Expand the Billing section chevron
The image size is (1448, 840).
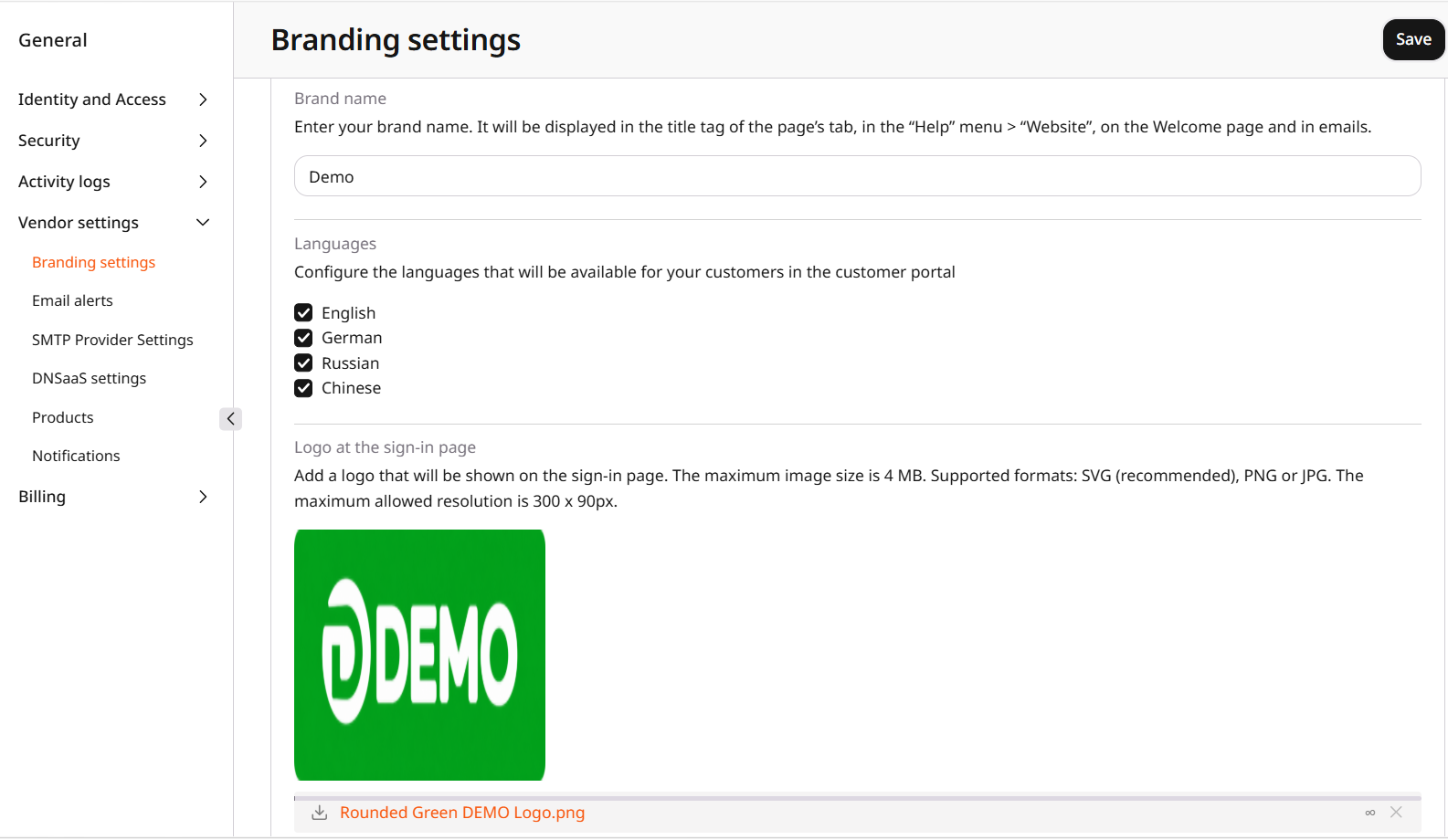[x=203, y=497]
